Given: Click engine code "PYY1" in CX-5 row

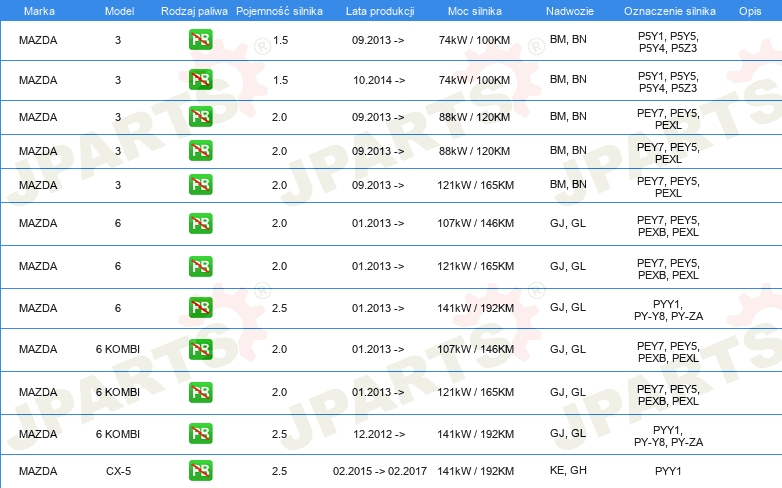Looking at the screenshot, I should click(668, 471).
